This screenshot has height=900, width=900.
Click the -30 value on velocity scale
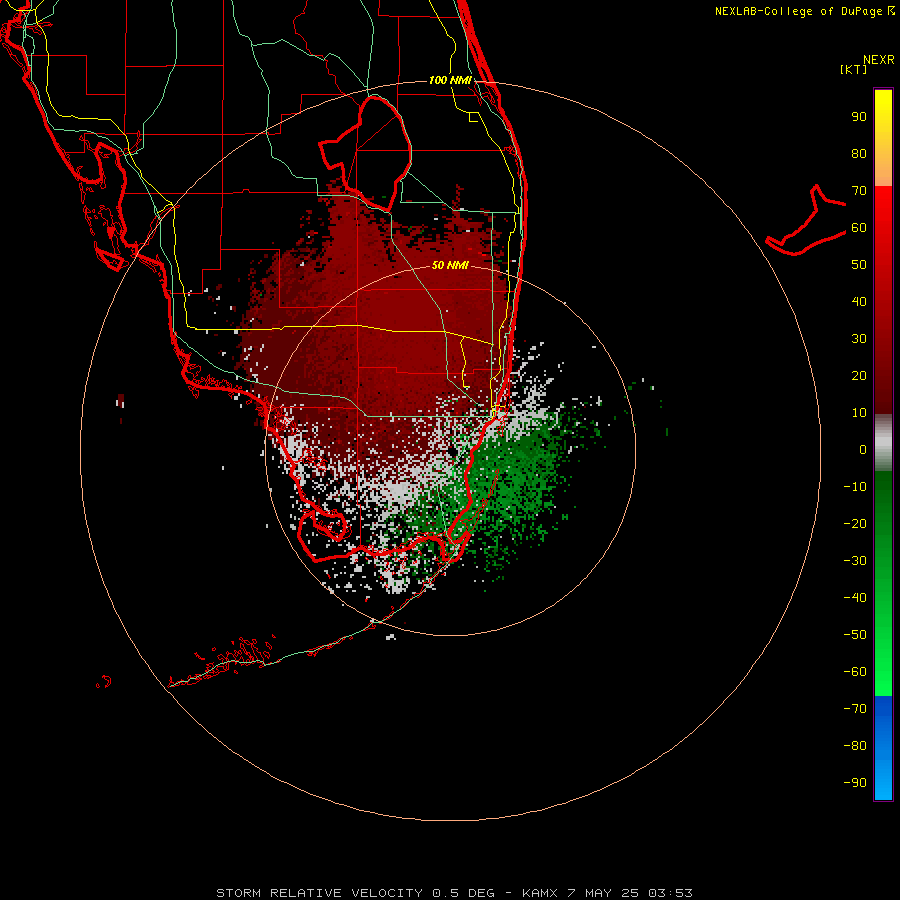pyautogui.click(x=855, y=561)
